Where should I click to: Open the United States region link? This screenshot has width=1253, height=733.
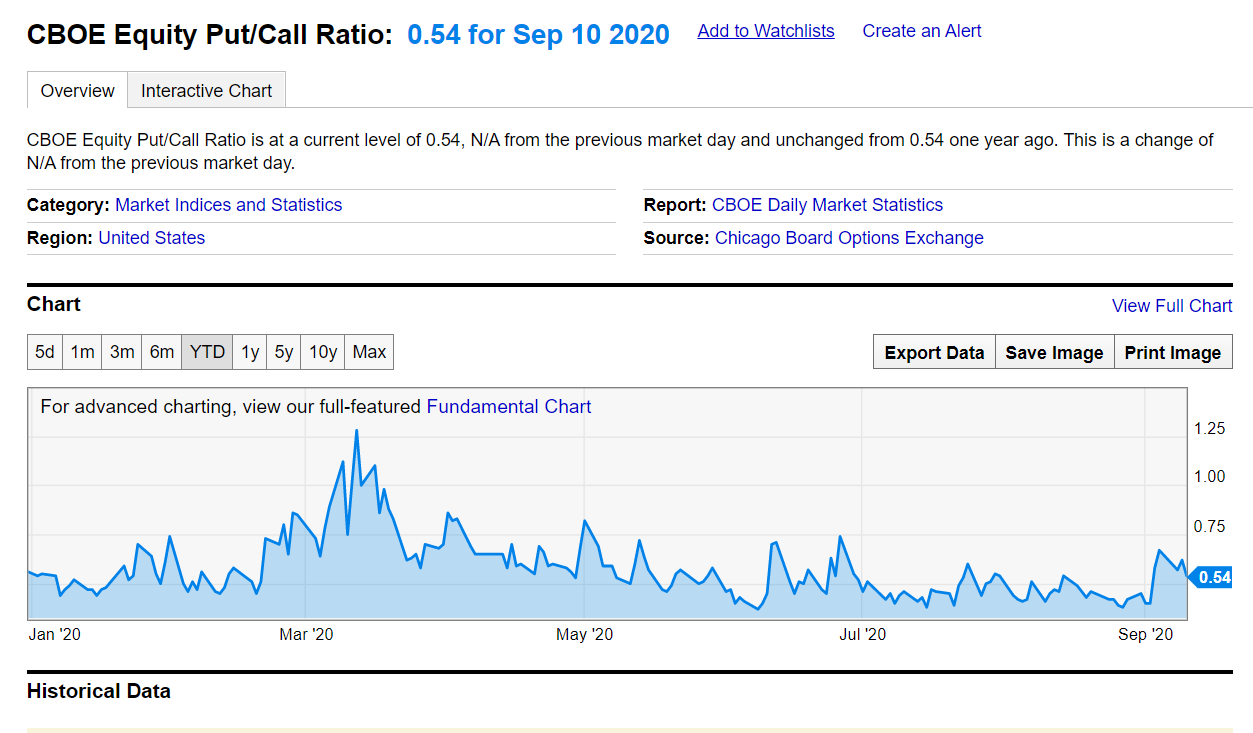click(x=152, y=238)
